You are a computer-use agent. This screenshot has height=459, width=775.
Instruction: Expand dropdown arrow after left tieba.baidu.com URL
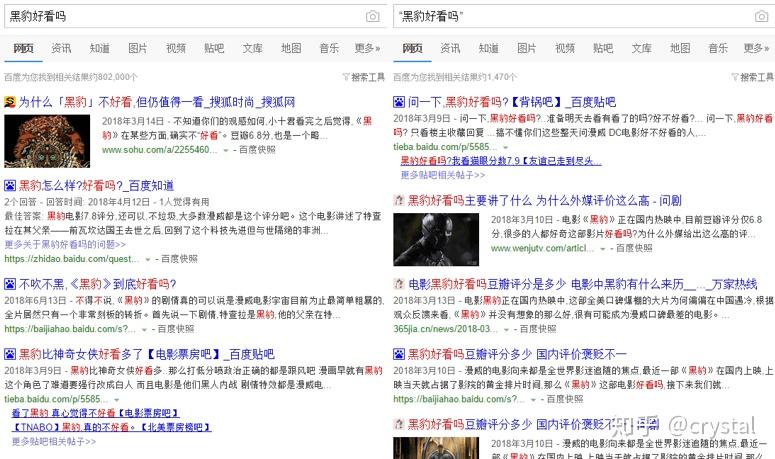pos(117,400)
